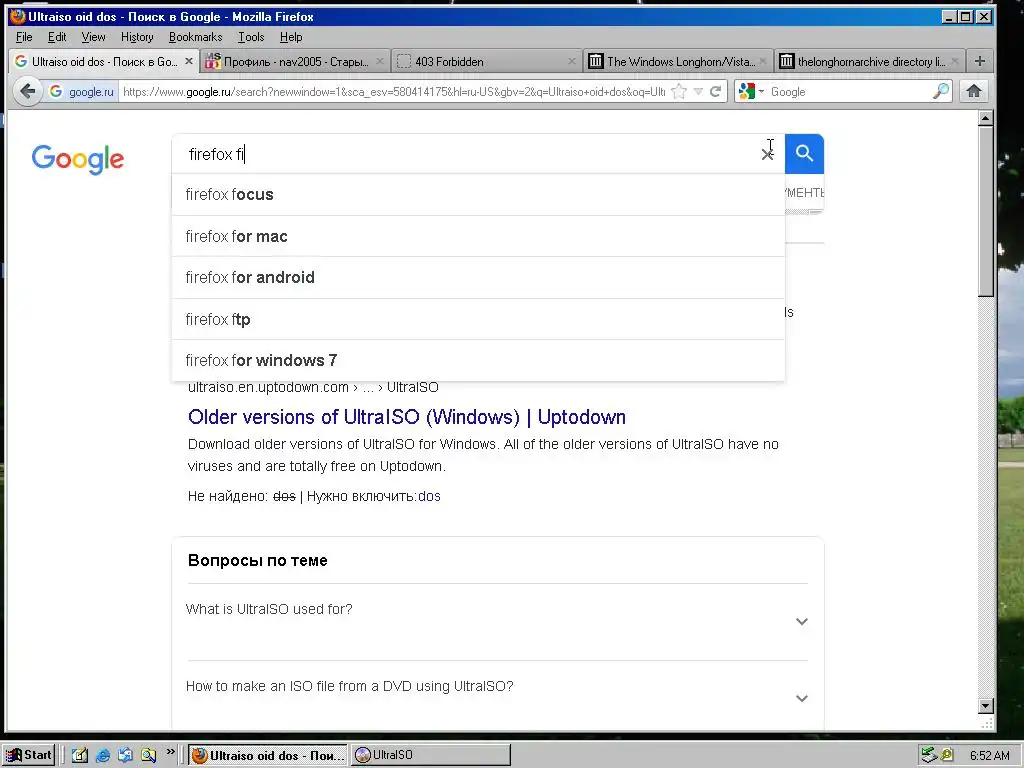Click the search folder quick launch icon
Viewport: 1024px width, 768px height.
[148, 755]
